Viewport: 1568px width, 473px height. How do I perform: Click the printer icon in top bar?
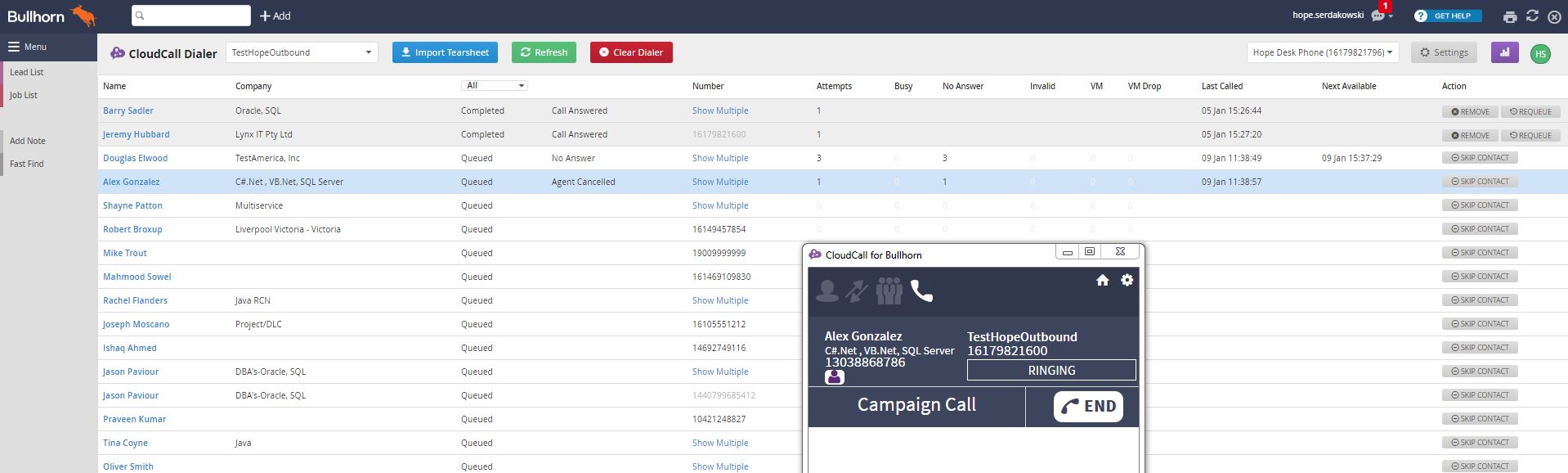tap(1509, 16)
